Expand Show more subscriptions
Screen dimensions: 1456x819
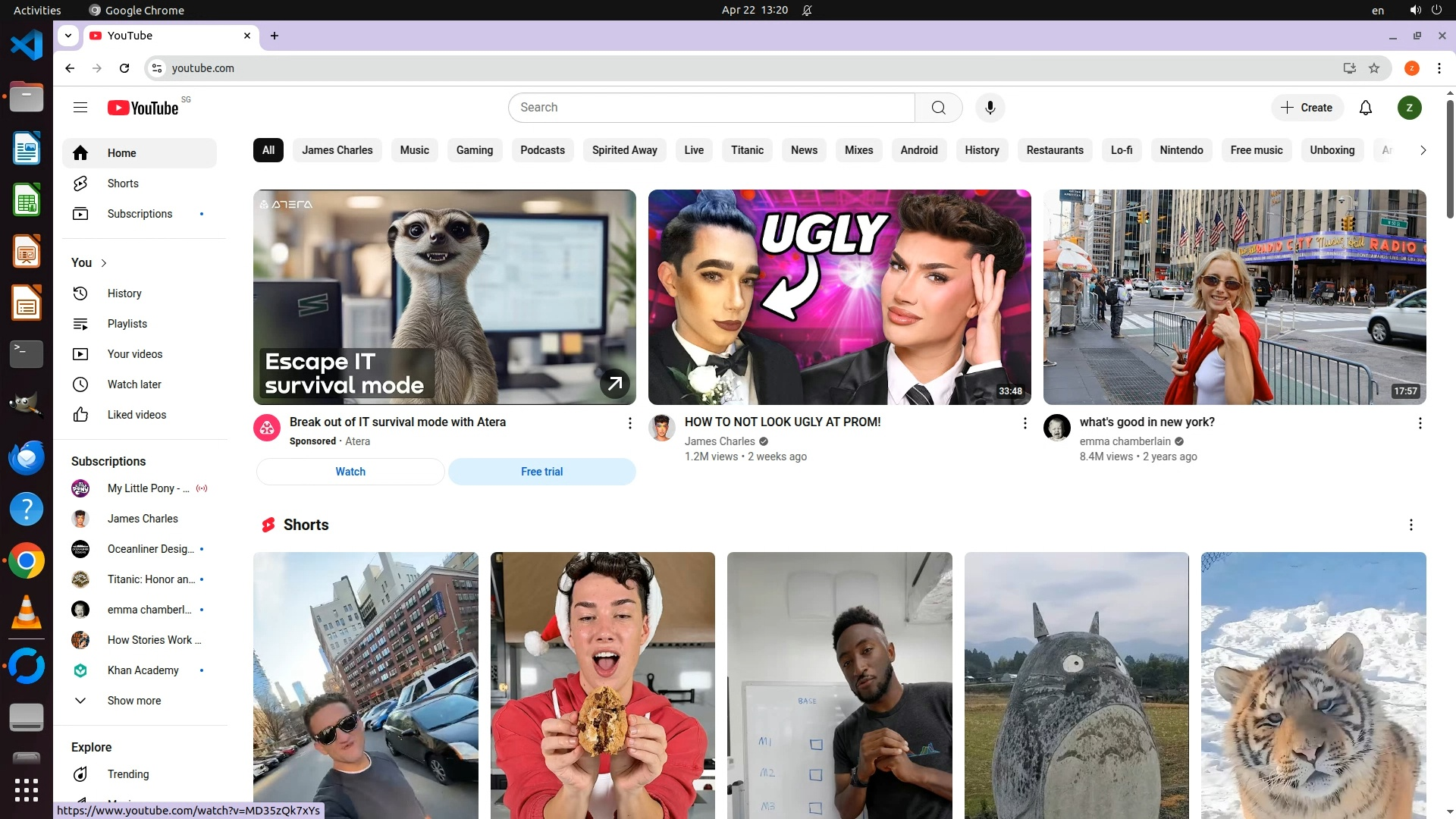point(133,701)
